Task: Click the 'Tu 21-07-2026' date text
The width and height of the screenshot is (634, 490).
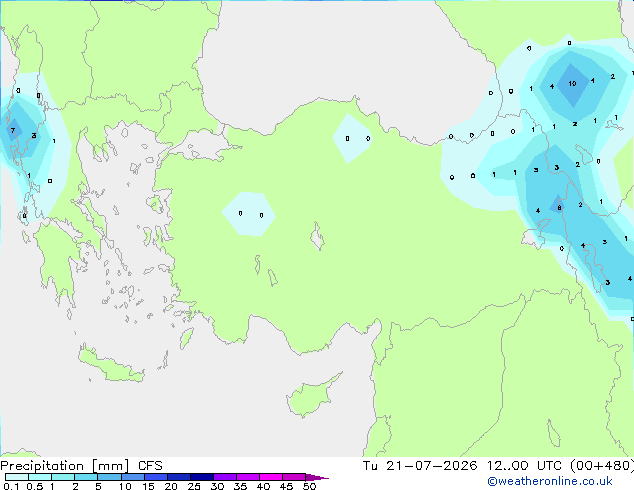Action: [420, 466]
